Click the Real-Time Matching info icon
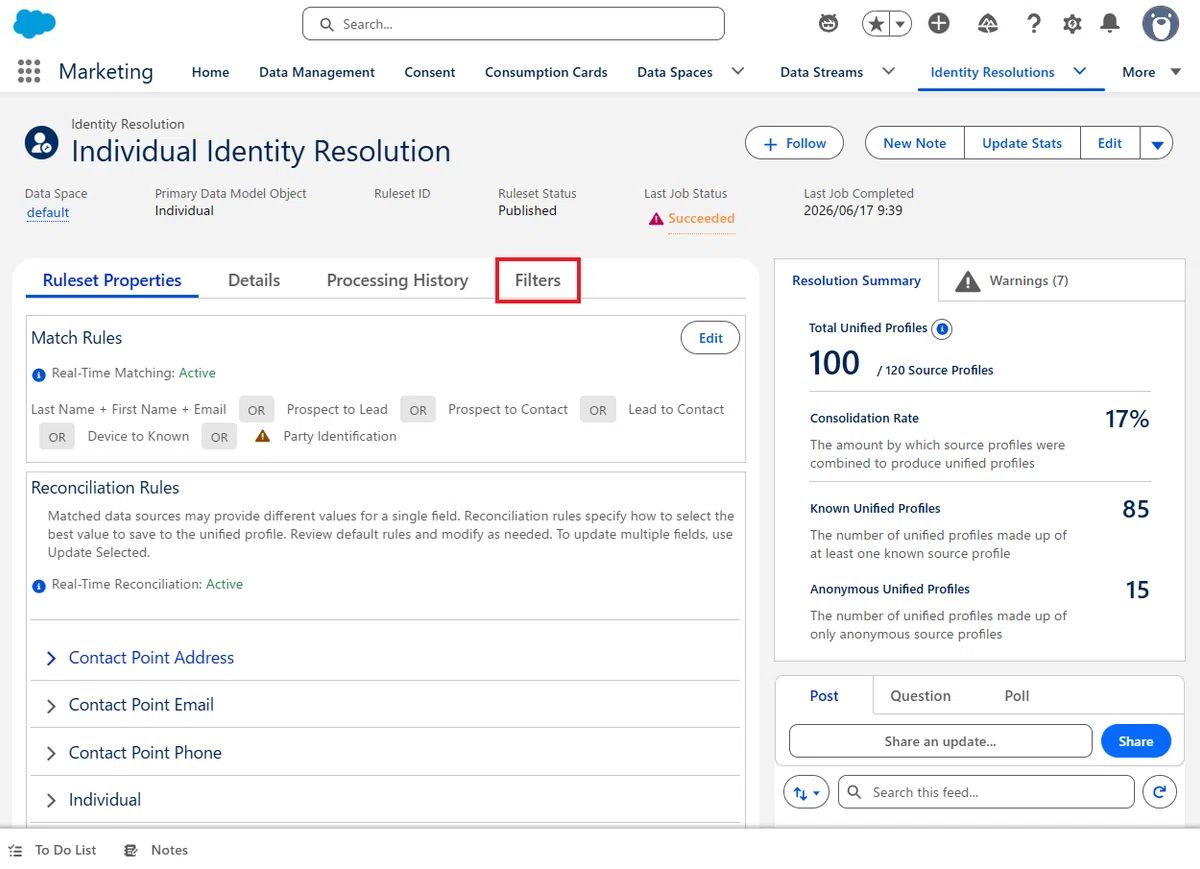The image size is (1200, 869). (x=39, y=374)
